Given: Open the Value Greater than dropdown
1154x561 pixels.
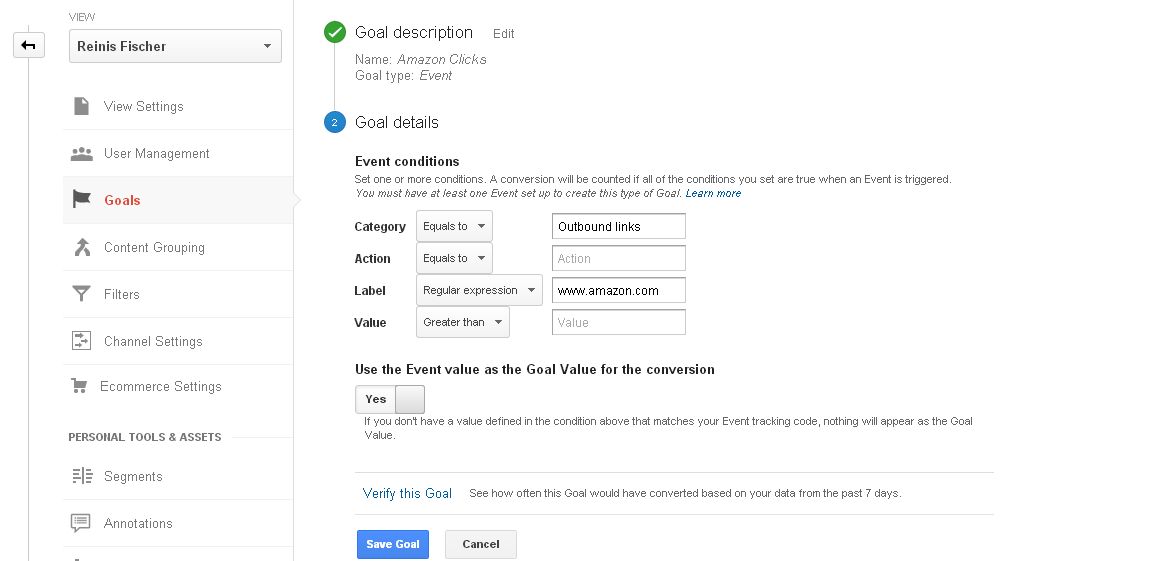Looking at the screenshot, I should 463,322.
